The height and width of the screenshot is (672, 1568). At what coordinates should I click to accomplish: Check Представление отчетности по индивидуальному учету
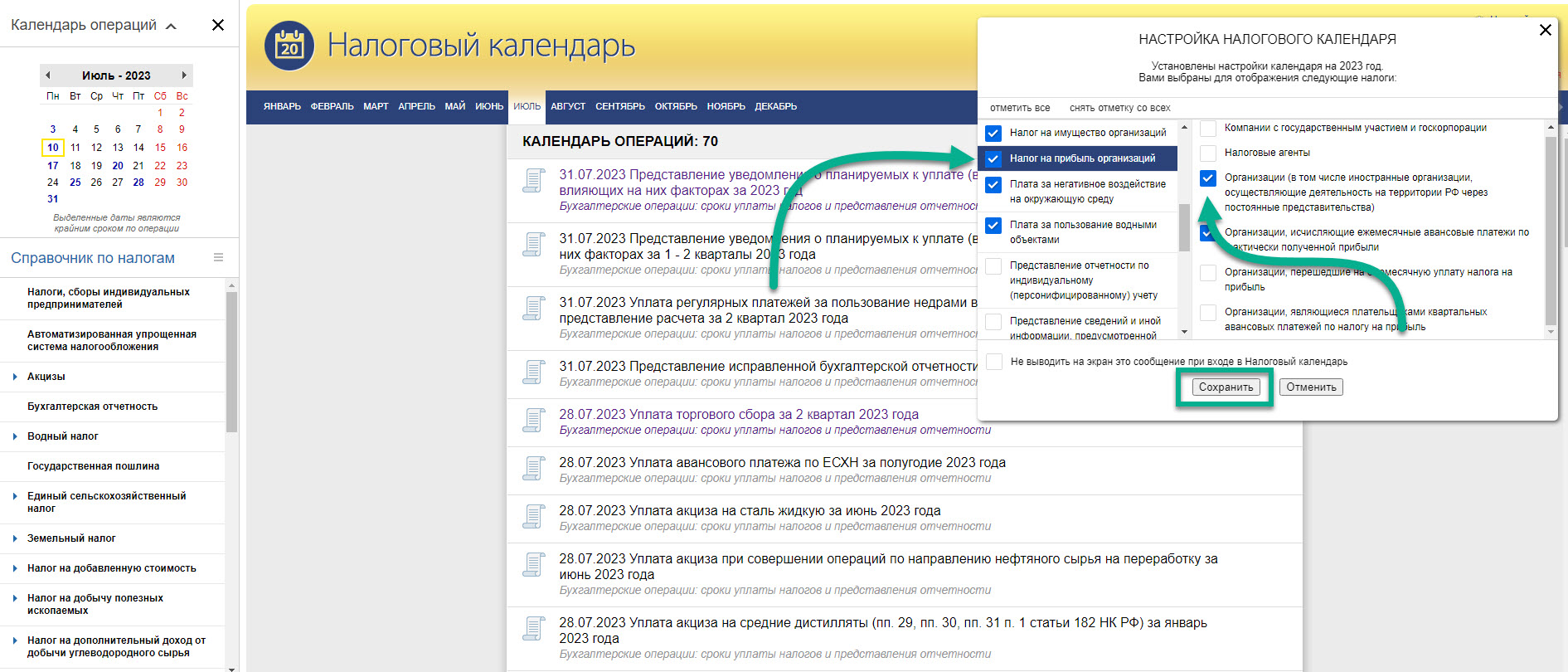(993, 265)
